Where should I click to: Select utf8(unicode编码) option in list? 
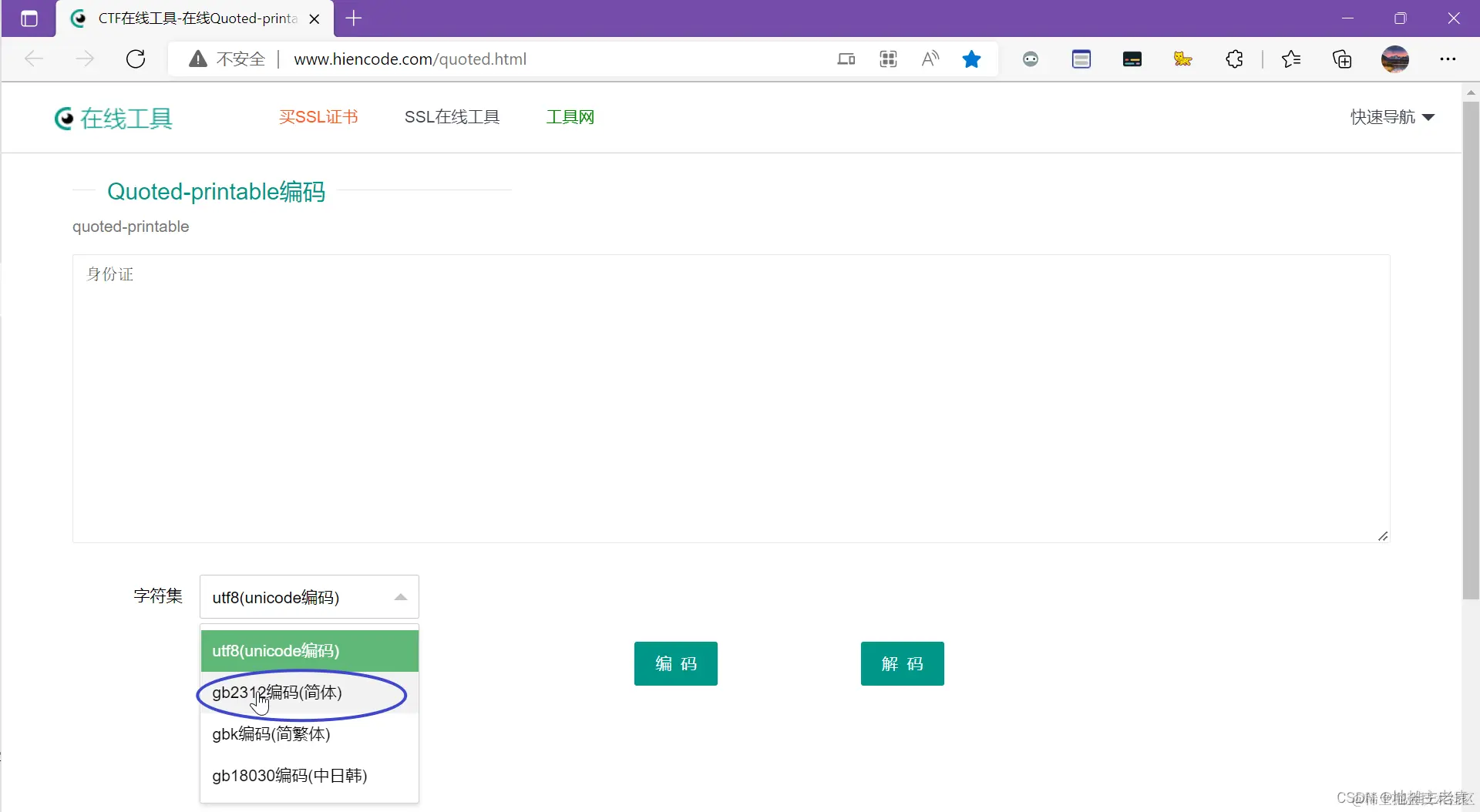point(309,651)
